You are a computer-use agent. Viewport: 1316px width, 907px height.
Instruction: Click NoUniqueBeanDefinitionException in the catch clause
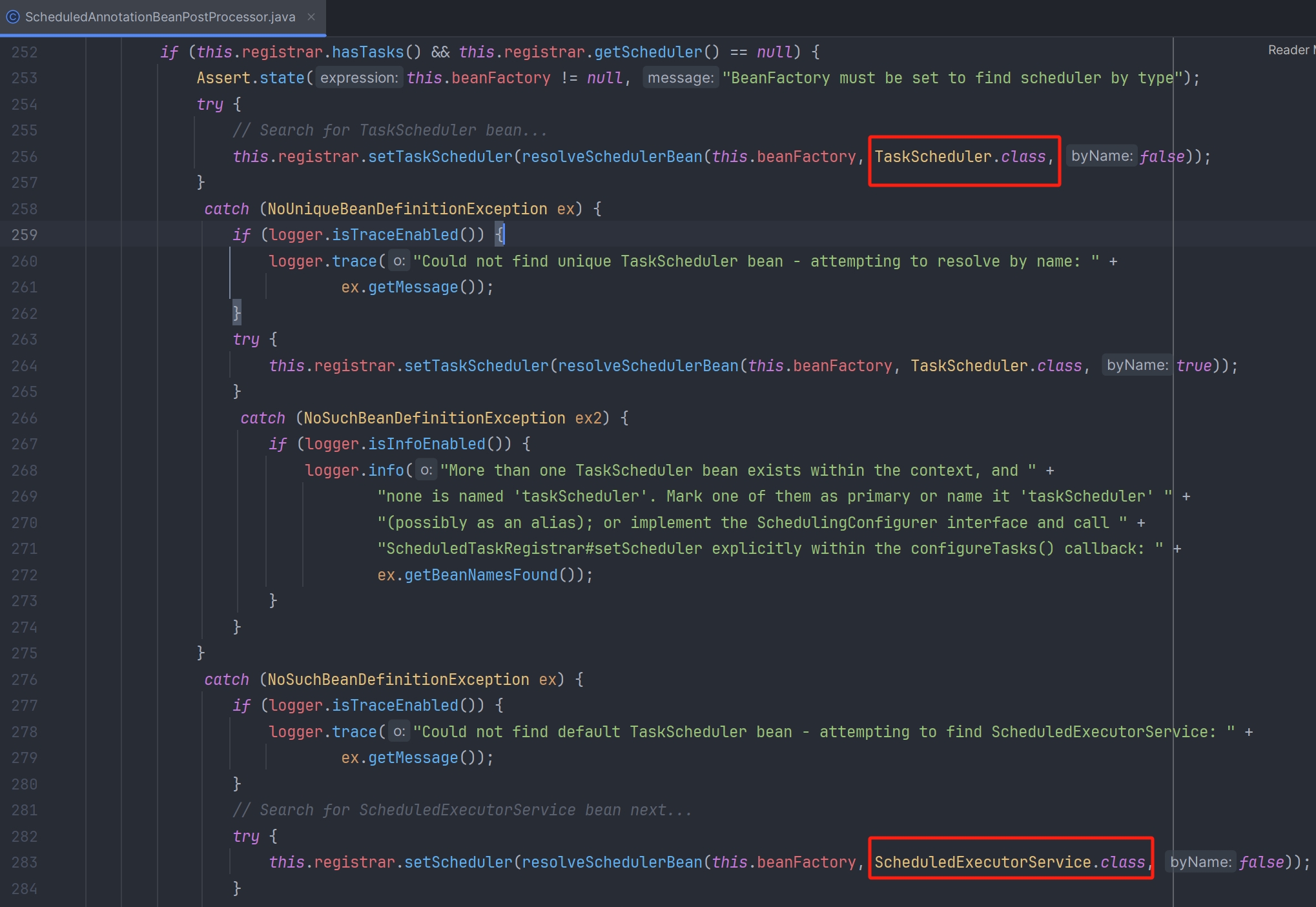(x=407, y=209)
